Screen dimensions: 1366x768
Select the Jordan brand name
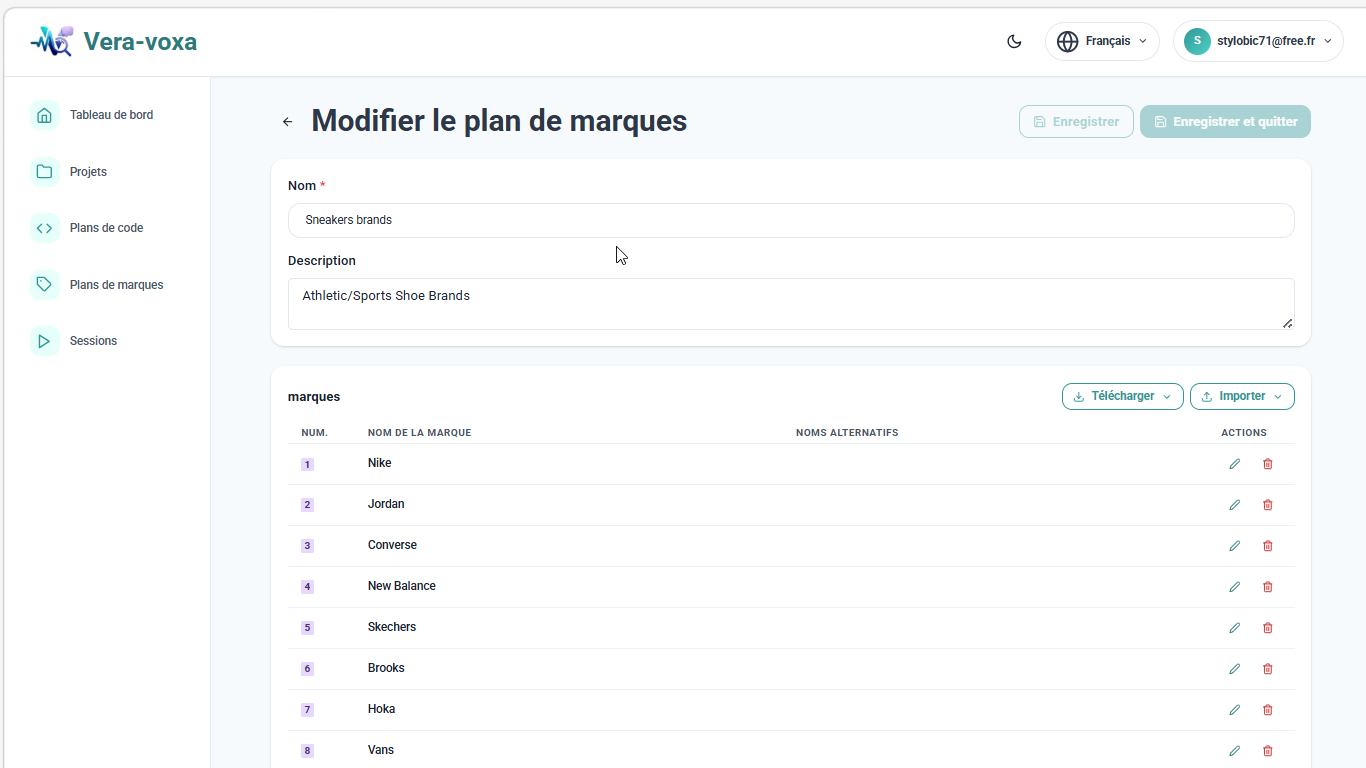[x=386, y=504]
